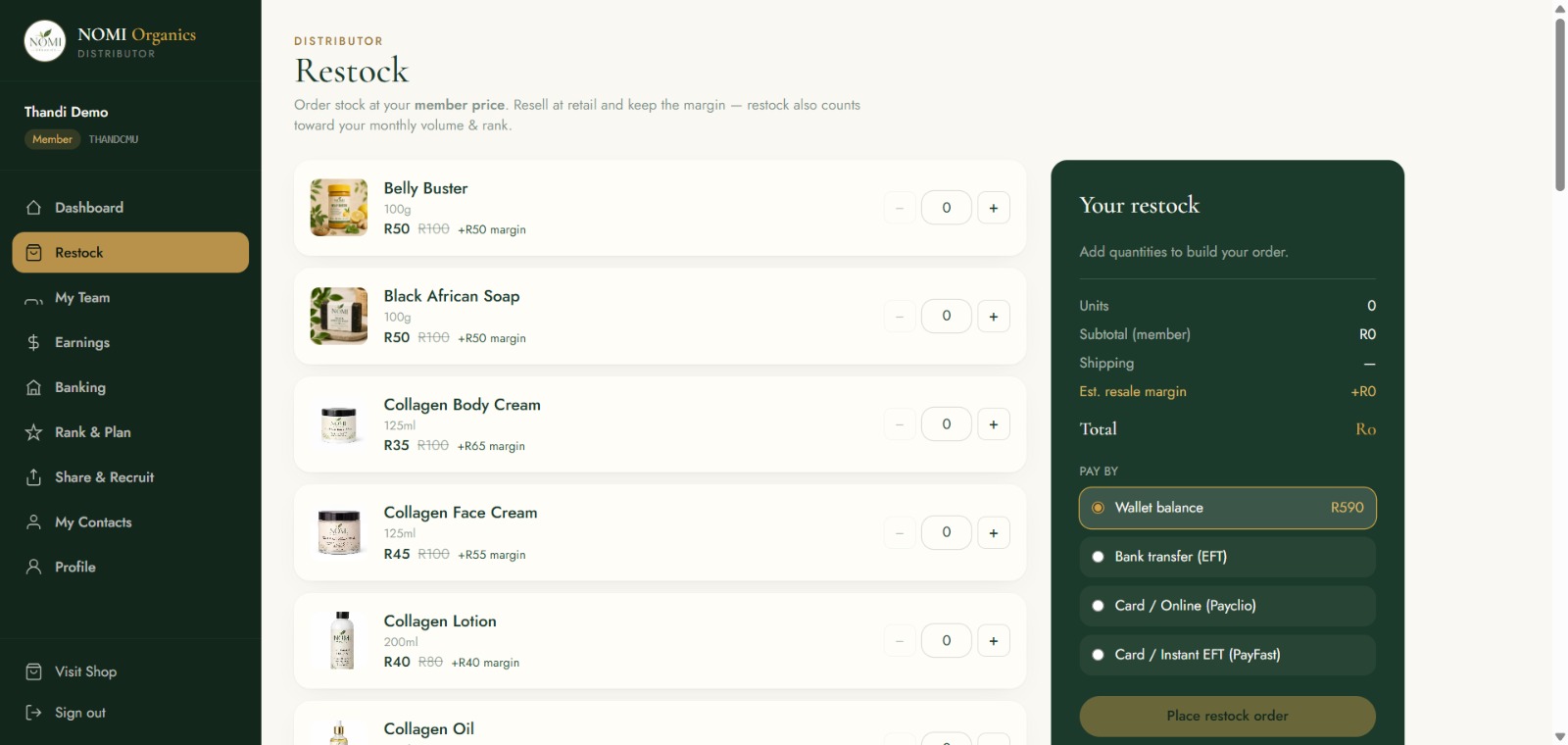The image size is (1568, 745).
Task: Click the Collagen Body Cream thumbnail
Action: [x=339, y=424]
